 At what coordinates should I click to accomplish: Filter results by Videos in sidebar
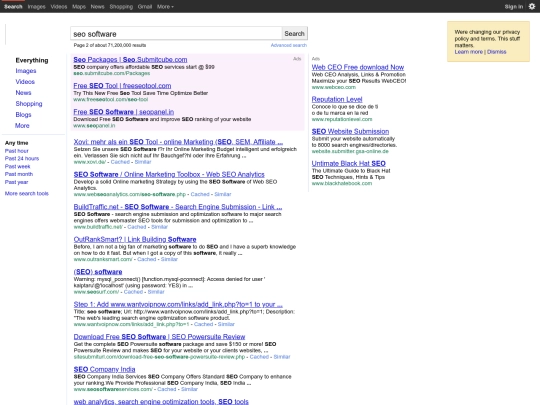coord(25,82)
